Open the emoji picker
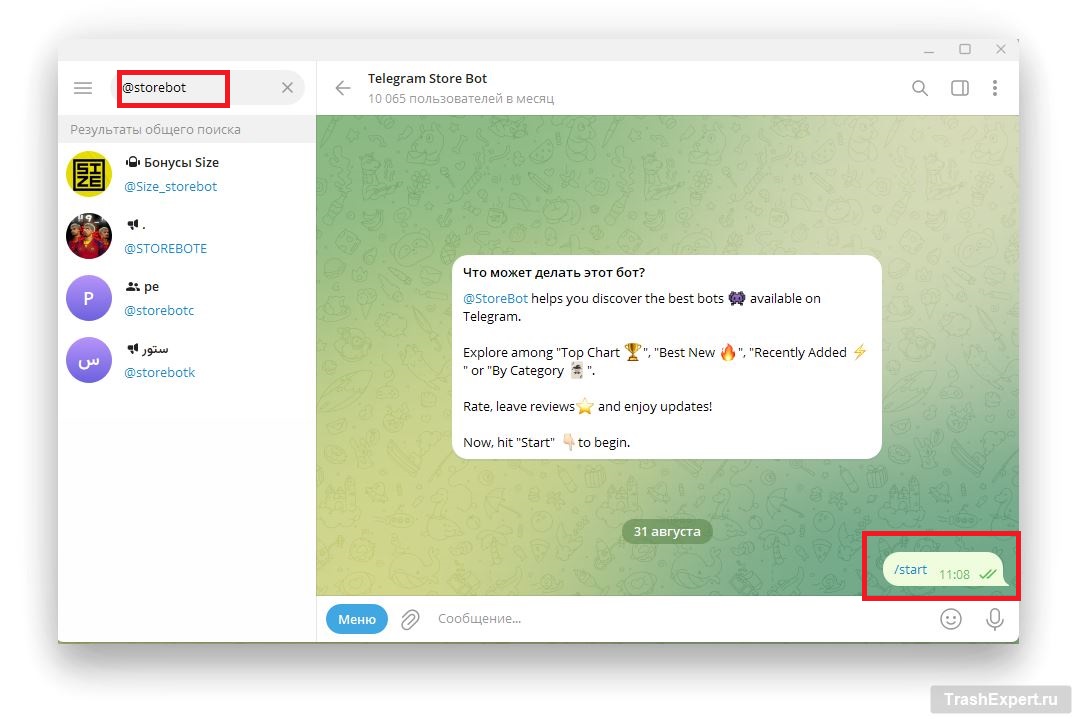The image size is (1077, 719). 950,619
